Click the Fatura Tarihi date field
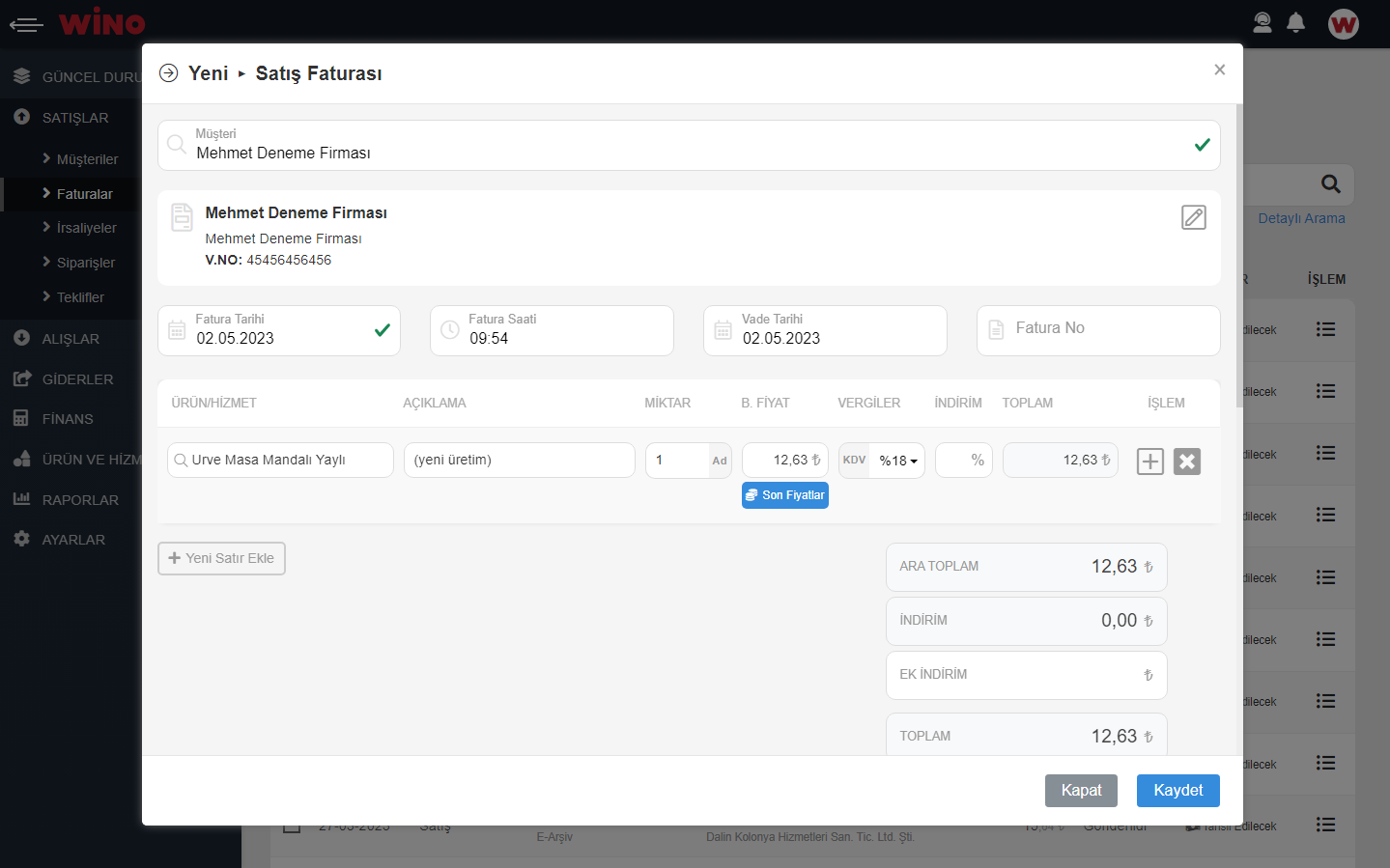This screenshot has width=1390, height=868. [x=278, y=331]
